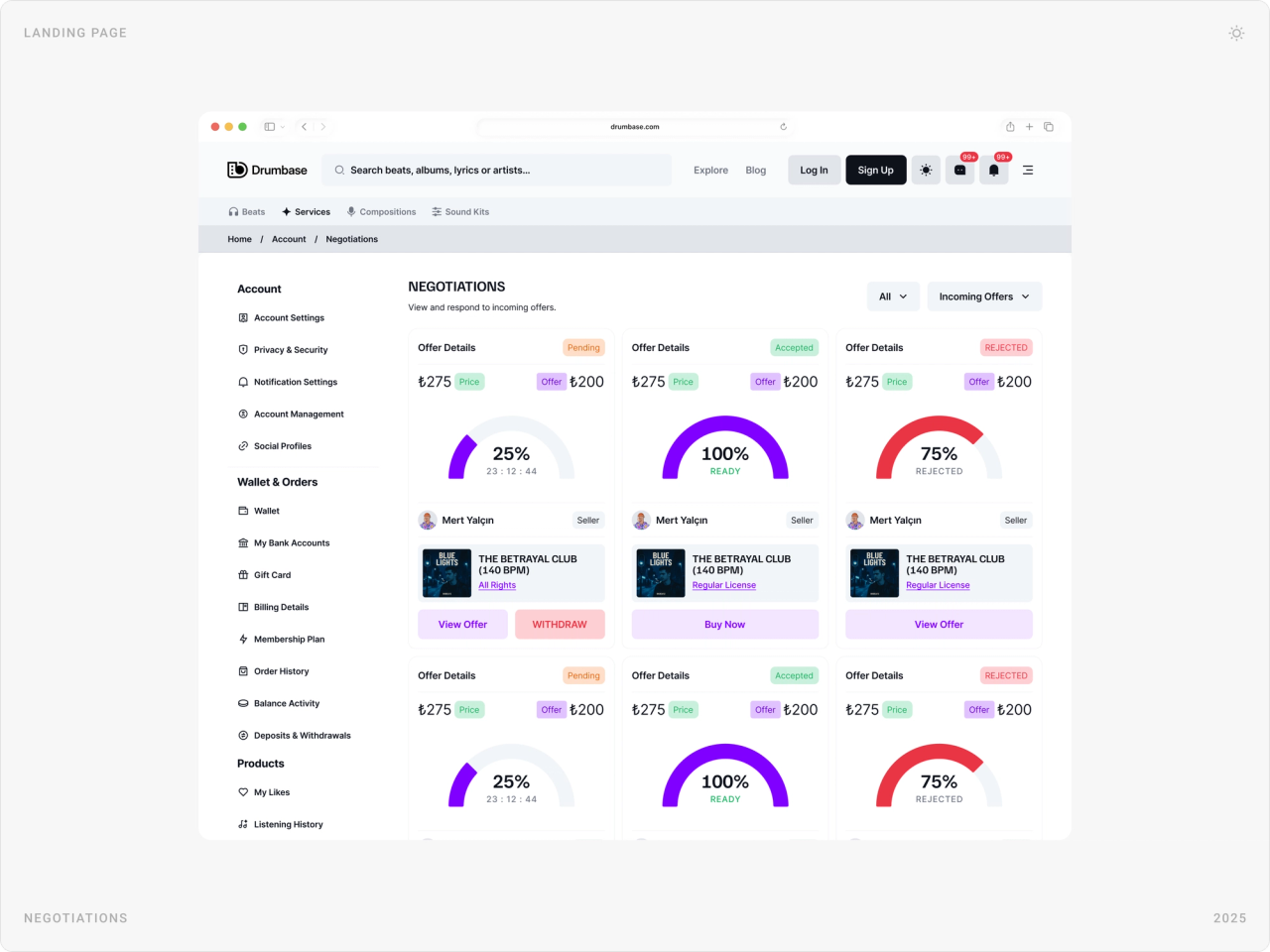
Task: Click the Sign Up button
Action: coord(876,171)
